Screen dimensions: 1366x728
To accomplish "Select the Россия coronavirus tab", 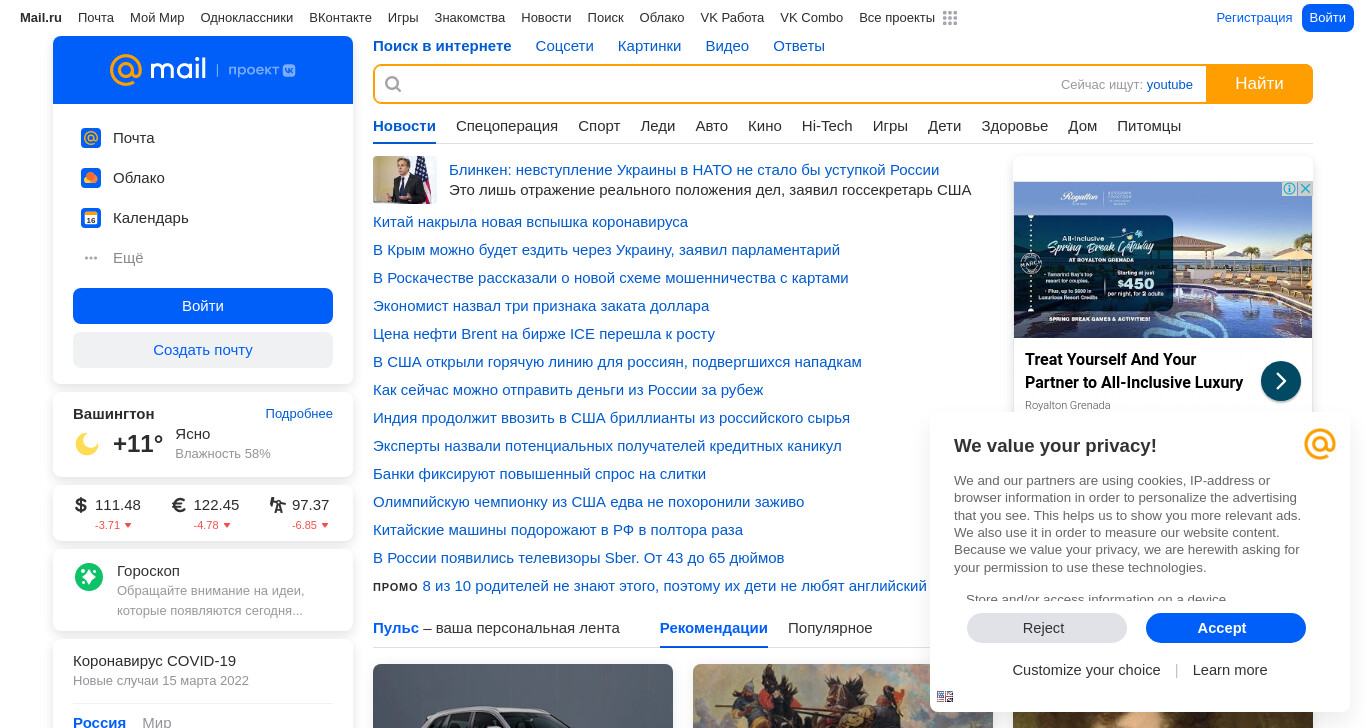I will click(x=99, y=722).
